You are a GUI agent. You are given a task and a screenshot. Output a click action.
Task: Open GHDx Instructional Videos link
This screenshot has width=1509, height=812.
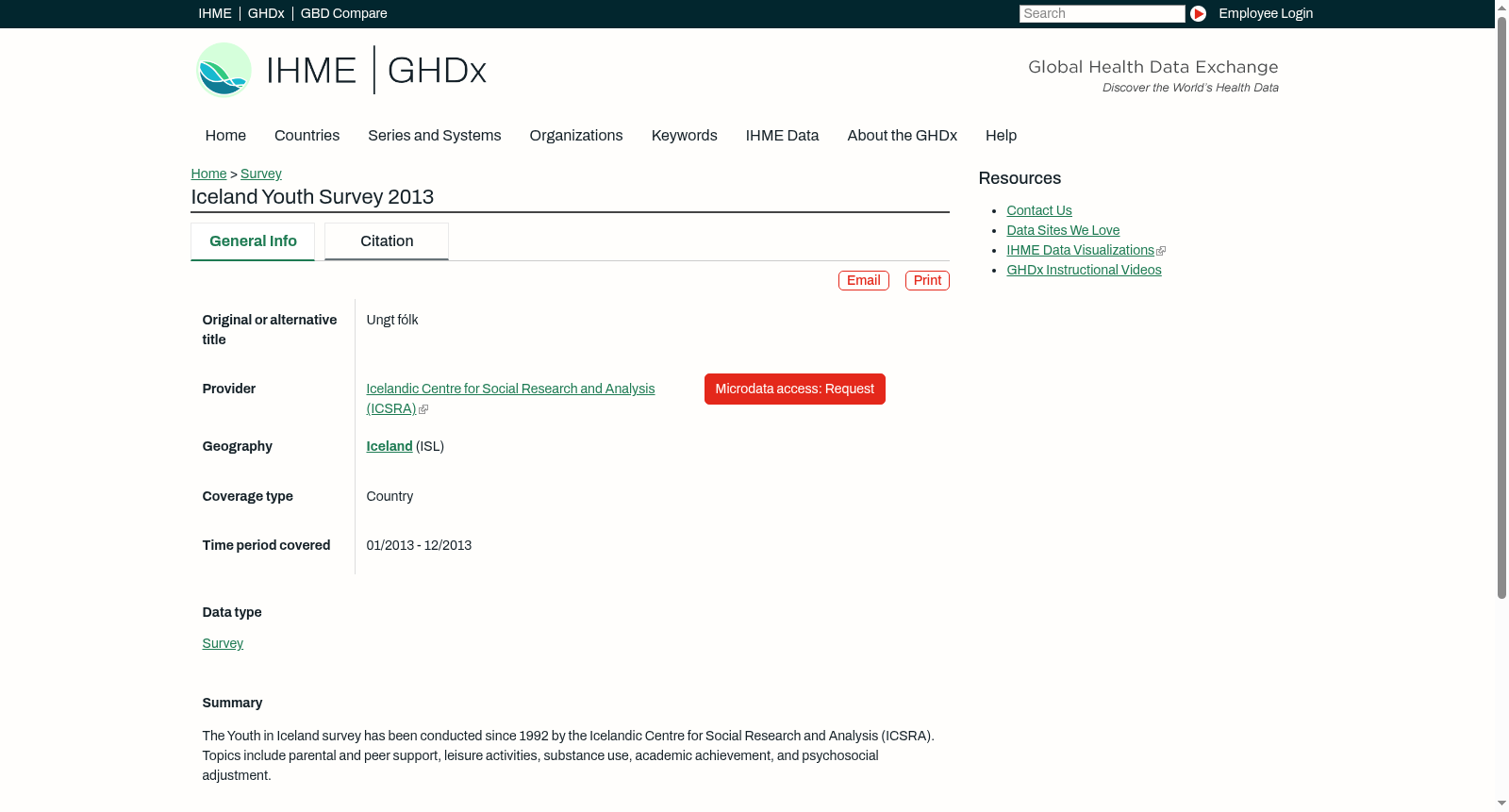tap(1084, 270)
